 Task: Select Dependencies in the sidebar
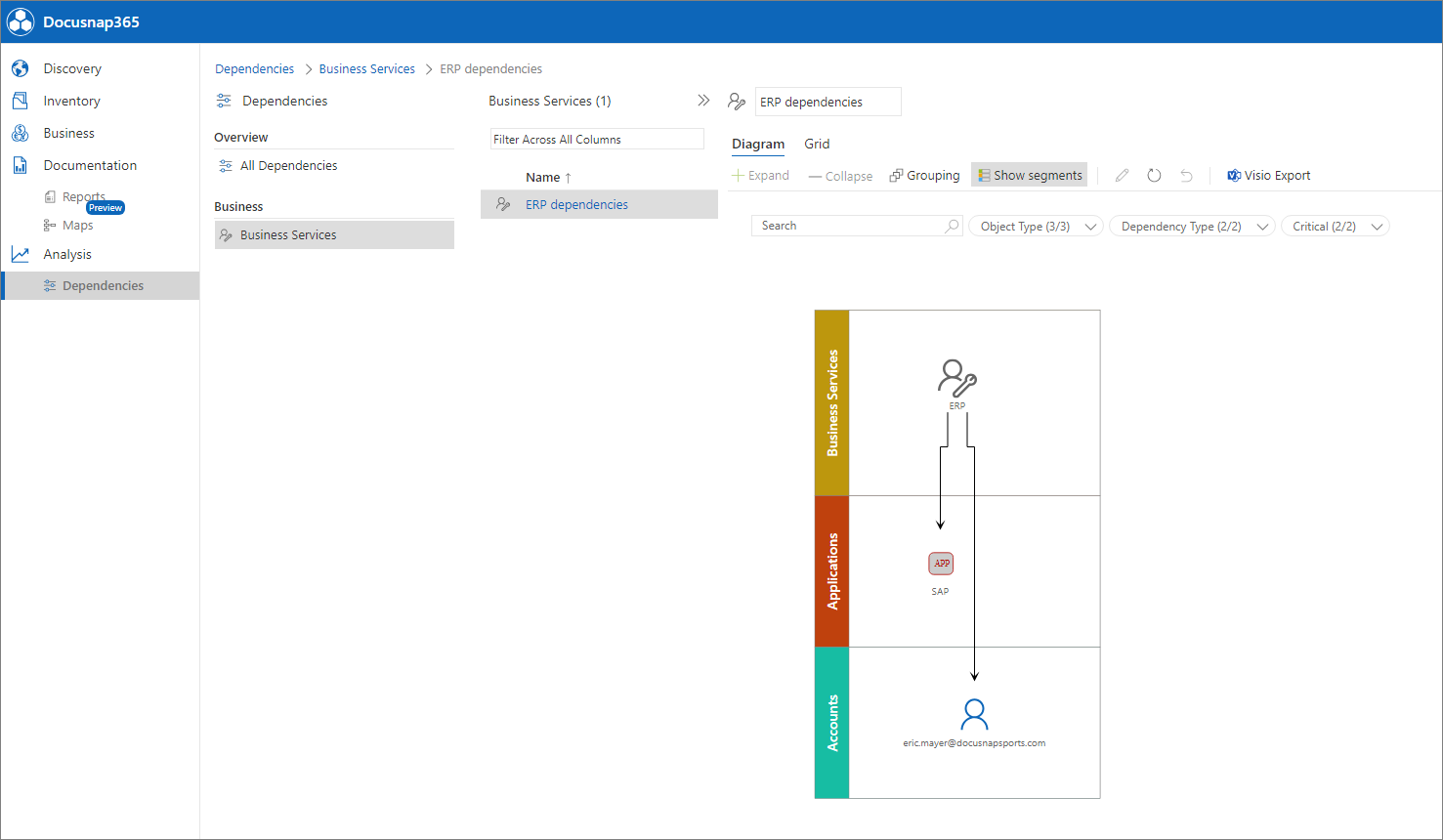click(x=101, y=285)
